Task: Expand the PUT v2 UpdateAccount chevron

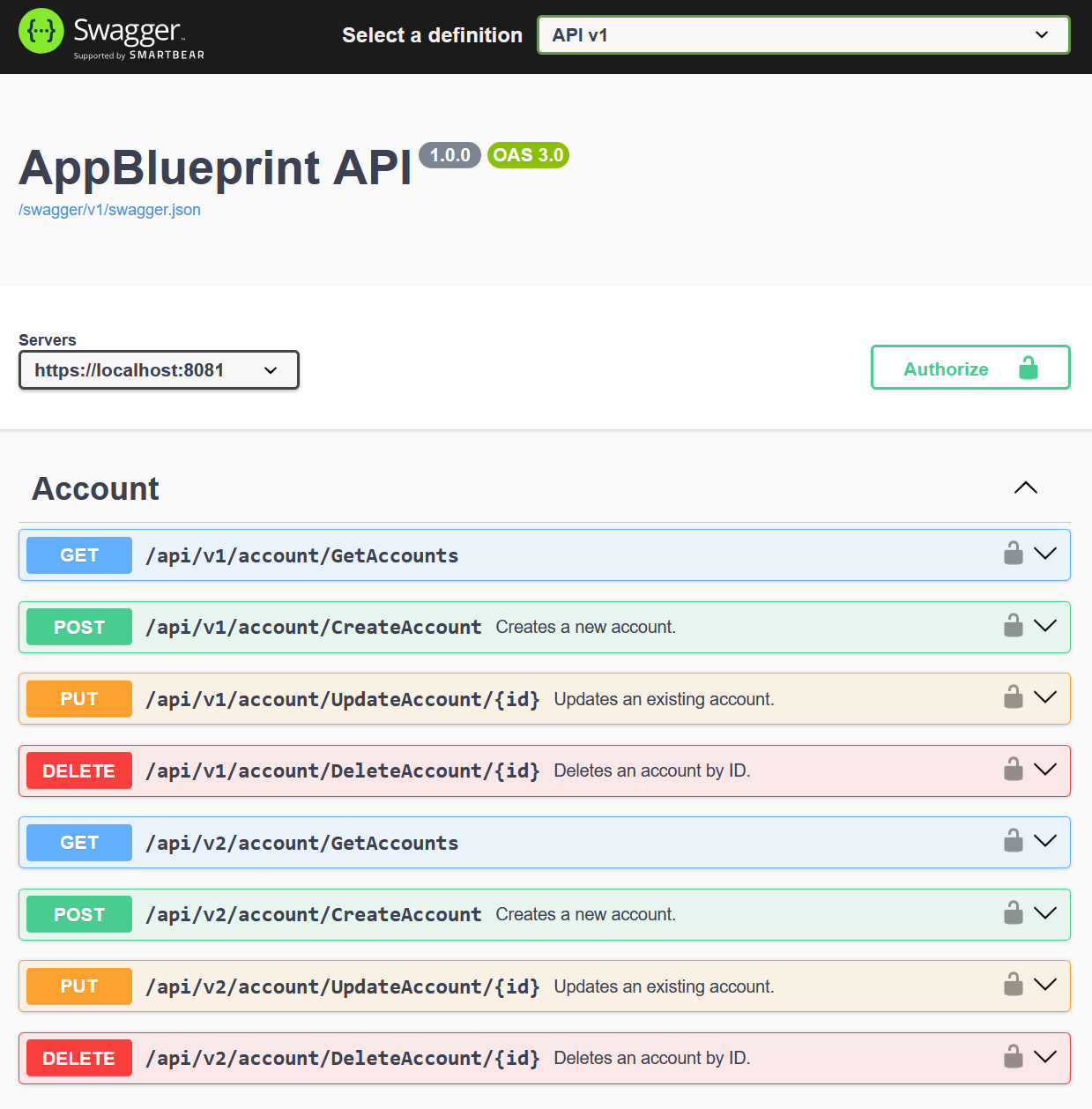Action: 1045,985
